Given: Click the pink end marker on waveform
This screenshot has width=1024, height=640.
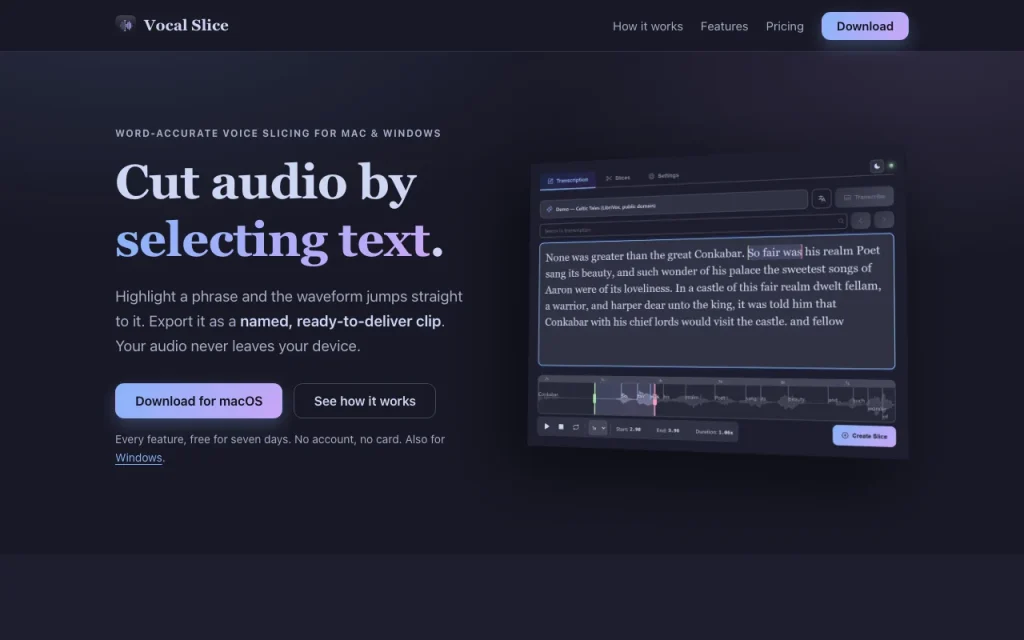Looking at the screenshot, I should 654,400.
